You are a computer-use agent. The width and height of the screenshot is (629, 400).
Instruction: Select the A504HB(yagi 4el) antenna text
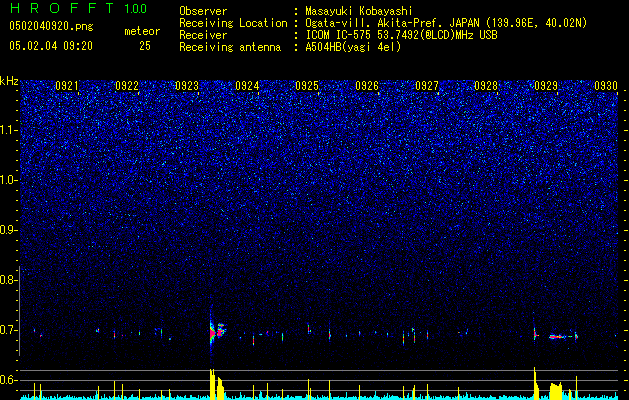click(x=353, y=47)
